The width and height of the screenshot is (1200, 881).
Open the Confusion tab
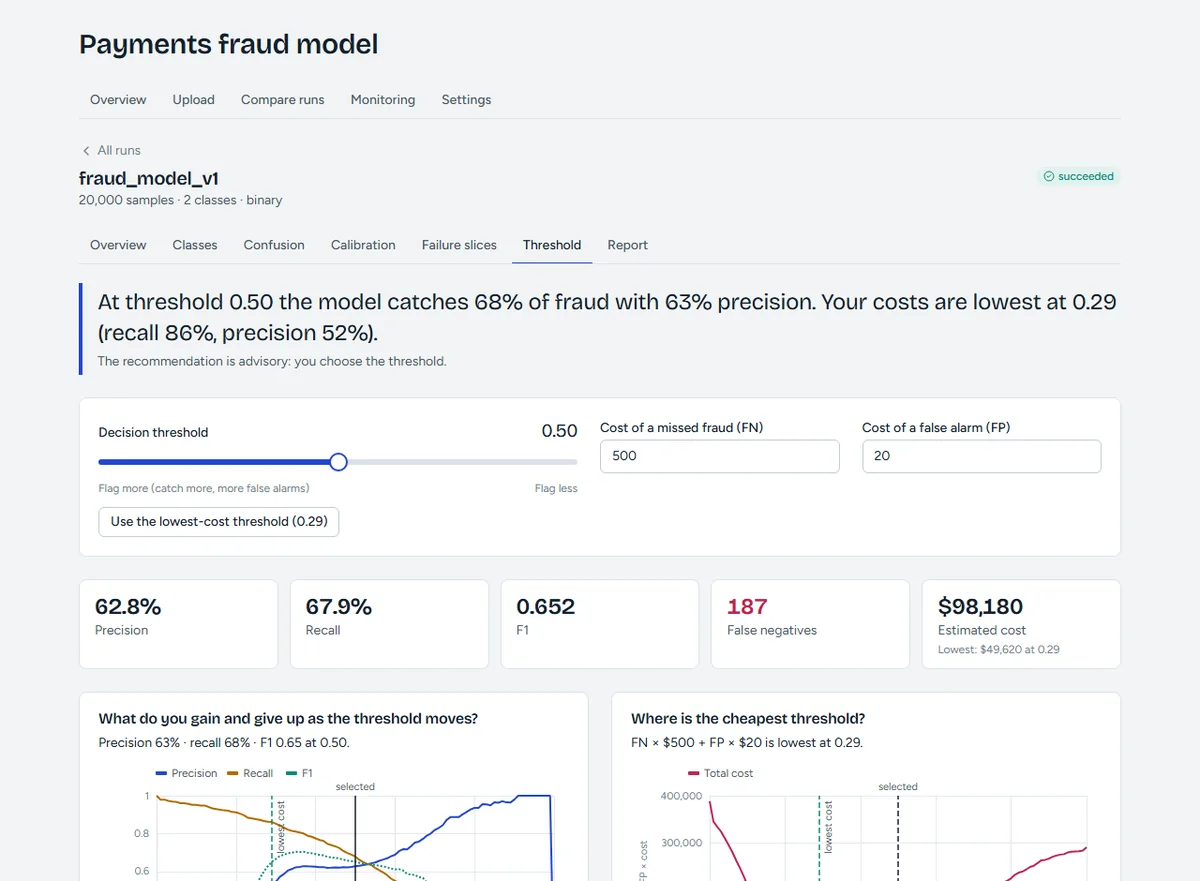point(274,245)
